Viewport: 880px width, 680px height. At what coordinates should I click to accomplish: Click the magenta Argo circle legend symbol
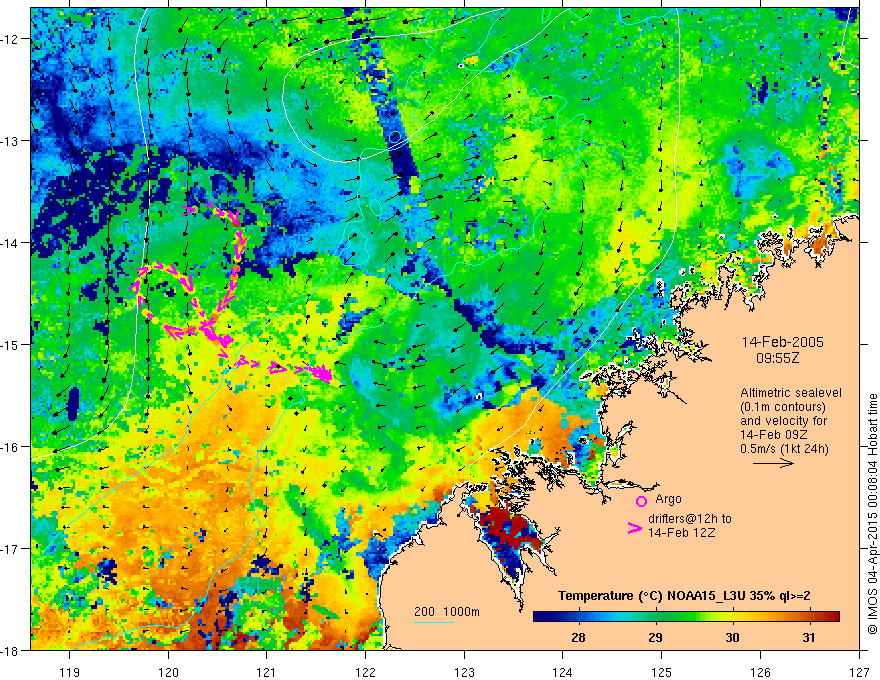[x=641, y=501]
